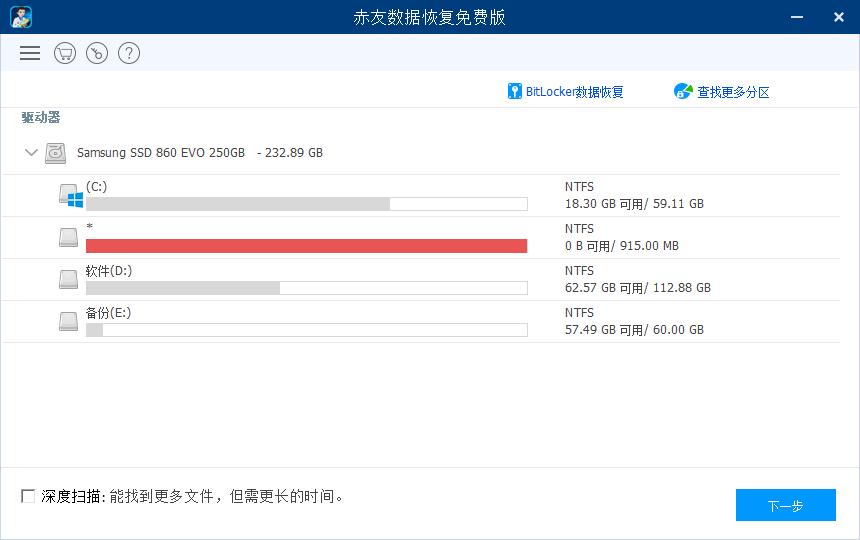Image resolution: width=860 pixels, height=540 pixels.
Task: Click the app logo in title bar
Action: [x=21, y=17]
